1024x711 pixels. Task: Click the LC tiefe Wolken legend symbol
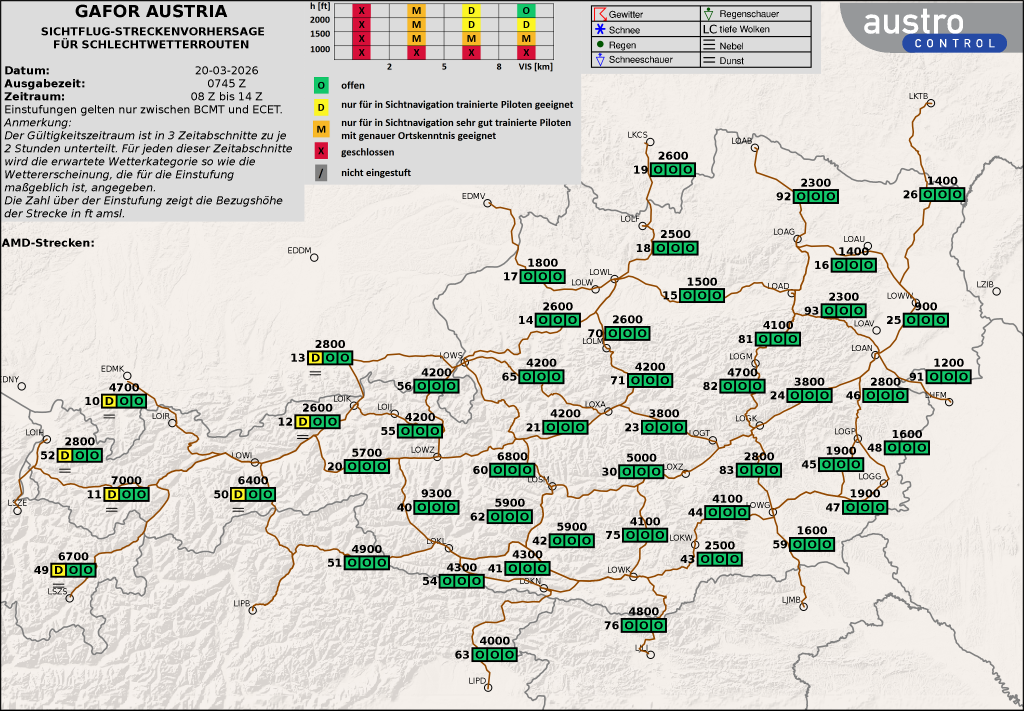coord(709,30)
